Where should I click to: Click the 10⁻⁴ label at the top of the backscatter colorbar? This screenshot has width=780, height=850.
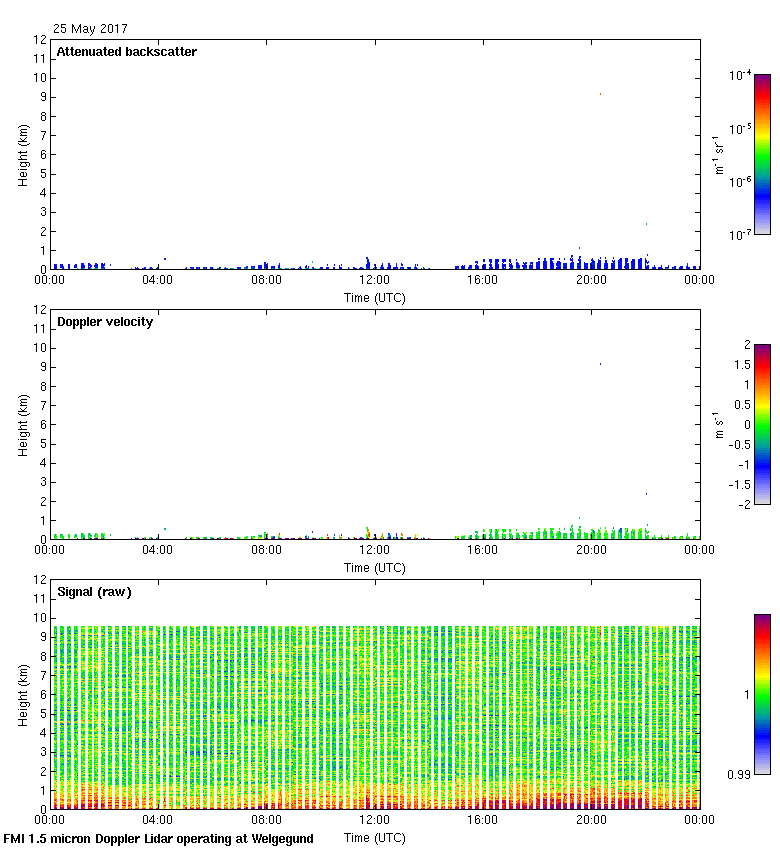tap(740, 75)
